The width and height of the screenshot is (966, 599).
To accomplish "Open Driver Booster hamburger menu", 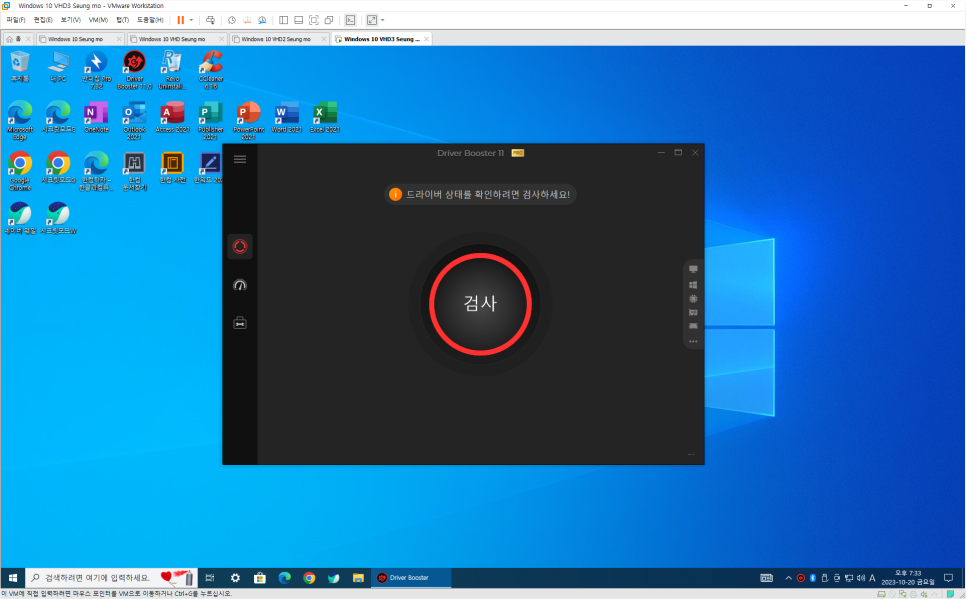I will (240, 159).
